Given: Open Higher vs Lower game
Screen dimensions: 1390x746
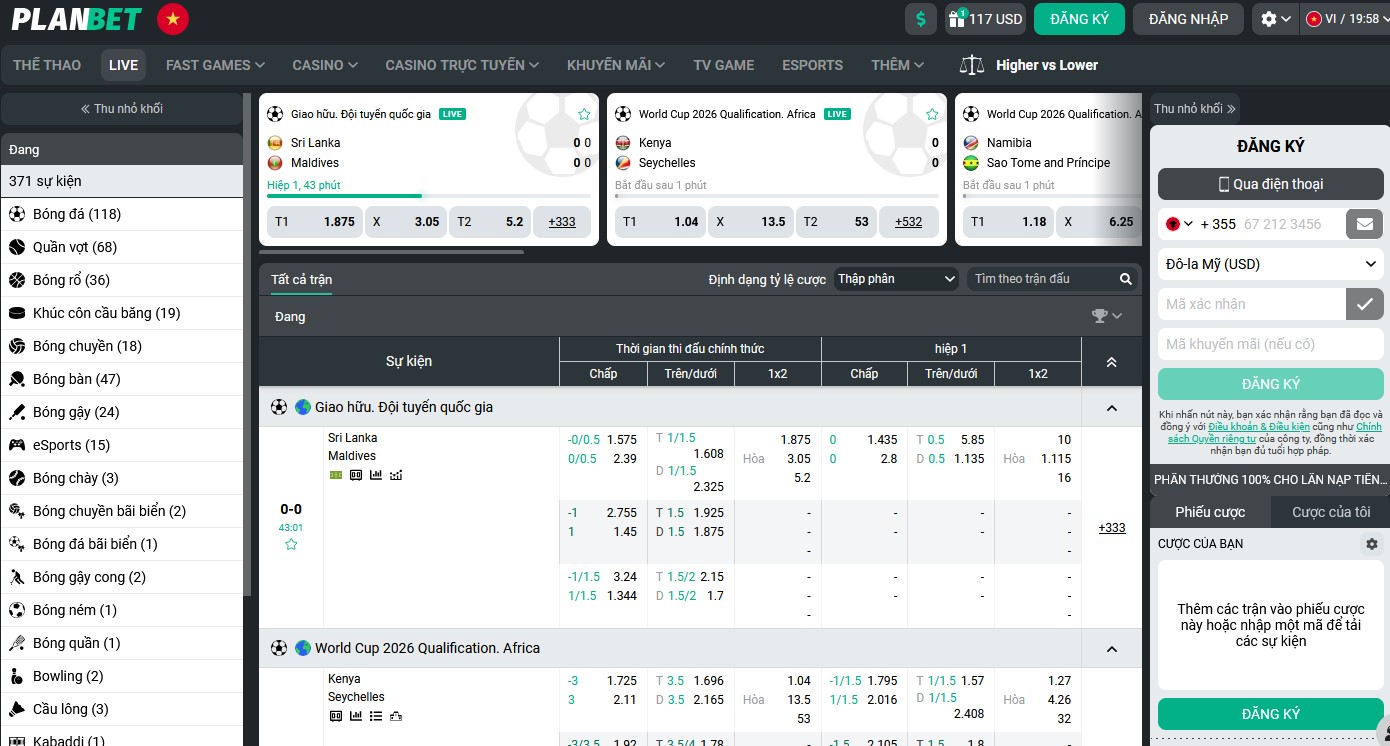Looking at the screenshot, I should 1028,65.
